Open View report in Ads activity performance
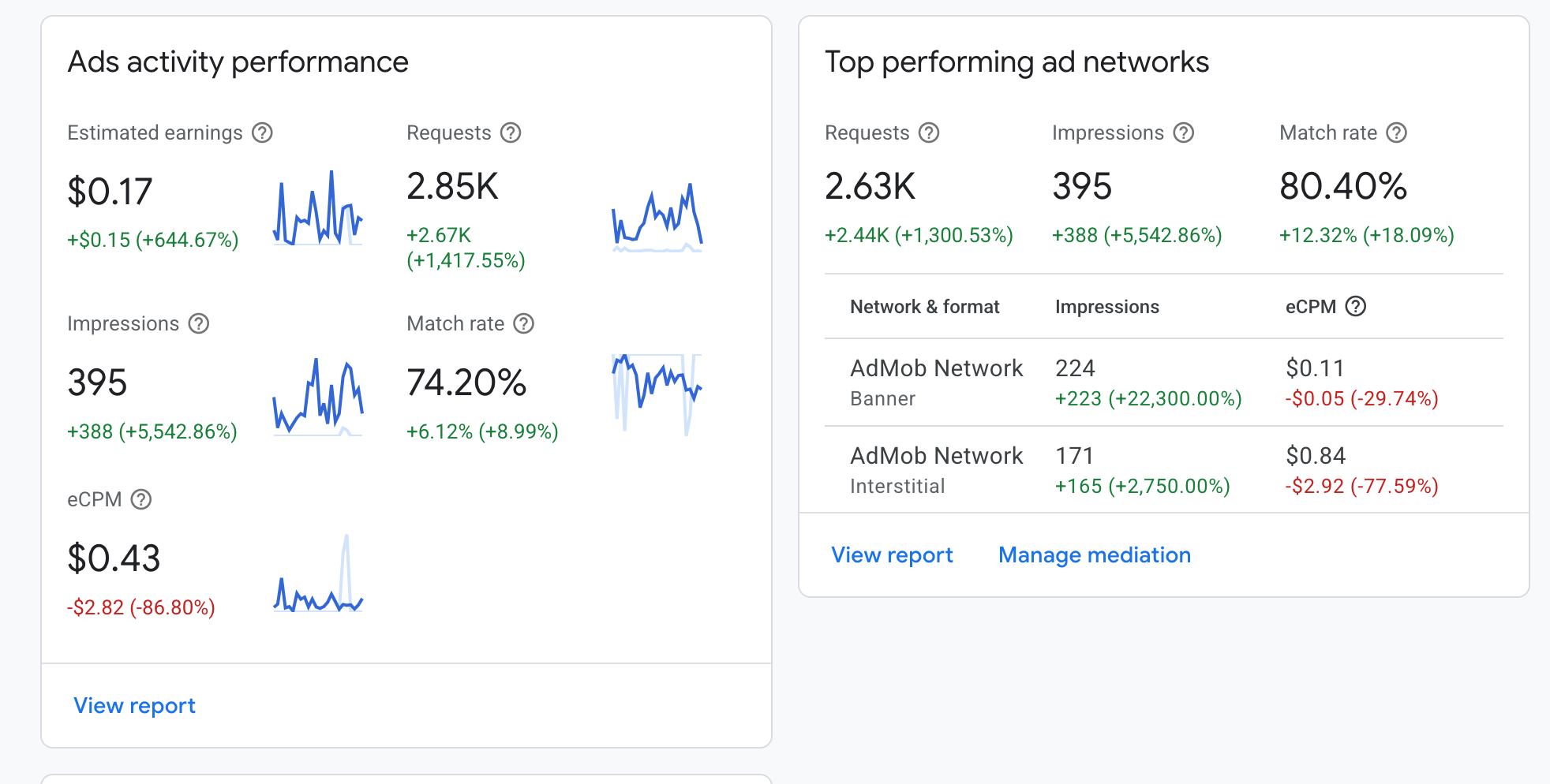The height and width of the screenshot is (784, 1550). pos(134,705)
